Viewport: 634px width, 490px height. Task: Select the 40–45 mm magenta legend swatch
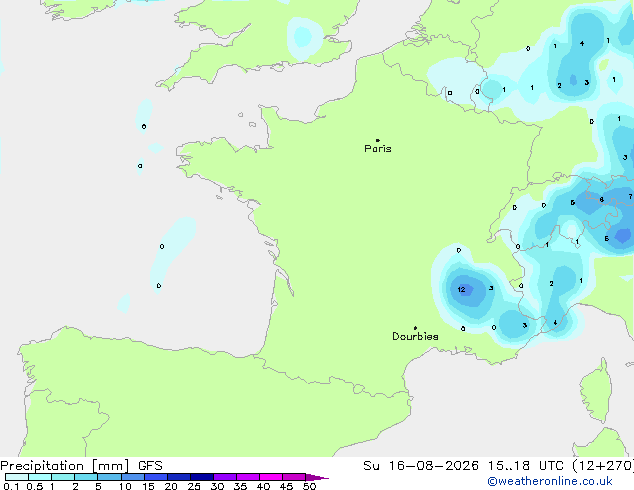click(x=271, y=477)
